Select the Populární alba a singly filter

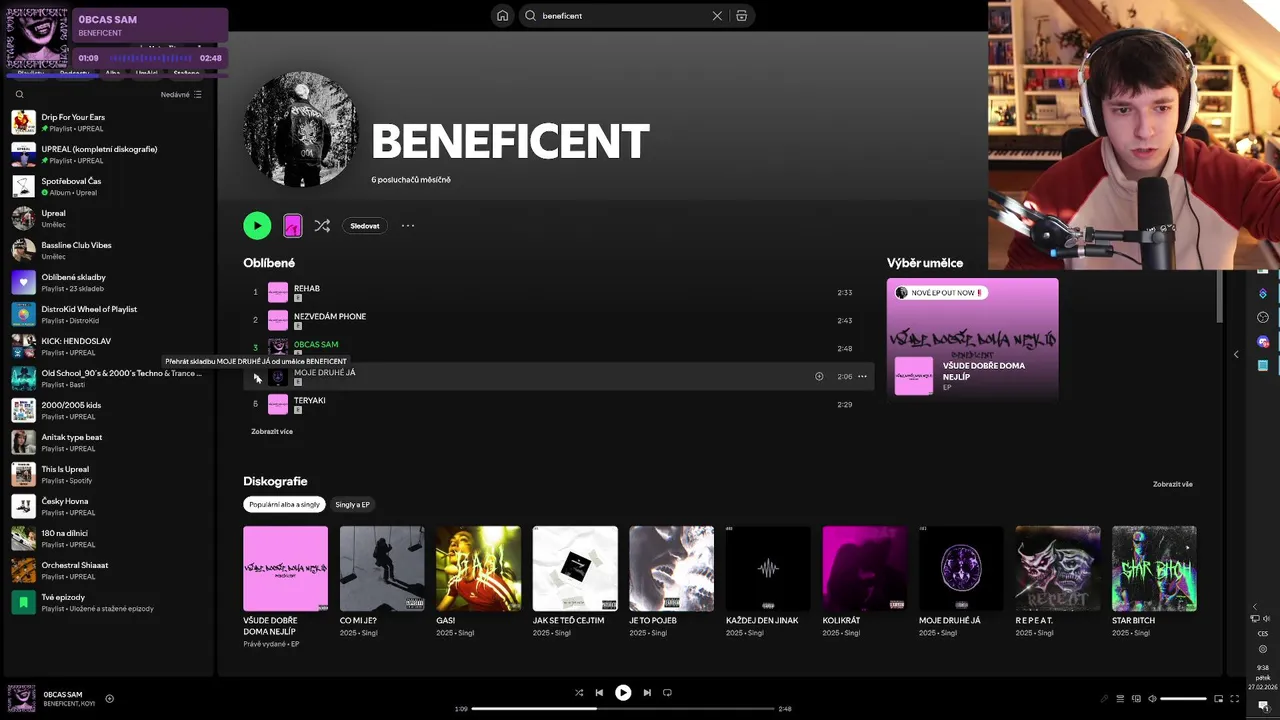click(x=285, y=505)
